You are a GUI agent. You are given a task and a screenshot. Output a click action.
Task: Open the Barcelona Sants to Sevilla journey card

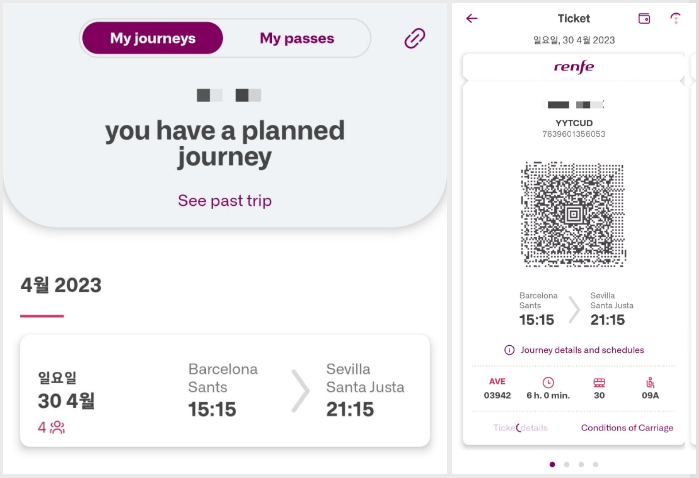click(x=225, y=391)
